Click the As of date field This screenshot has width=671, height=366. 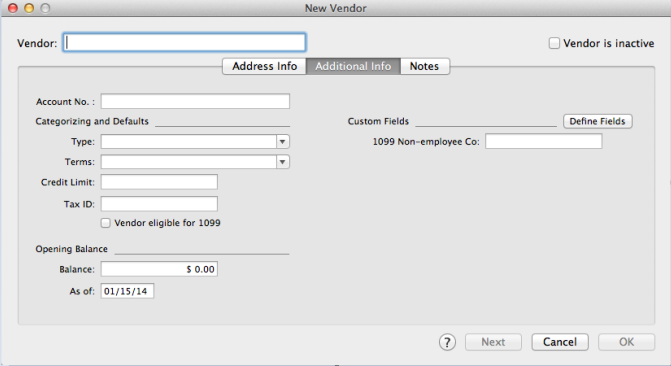(x=127, y=291)
